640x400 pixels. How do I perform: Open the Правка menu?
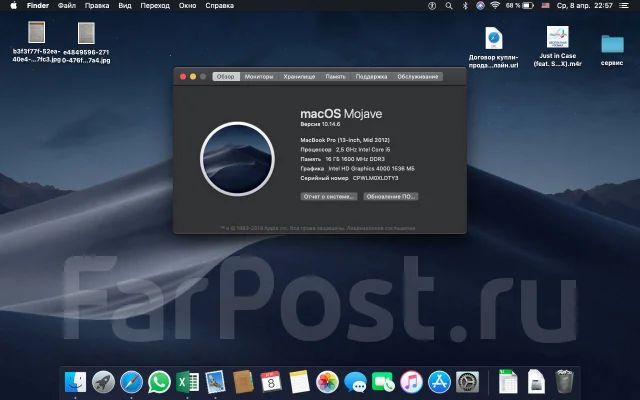(97, 6)
